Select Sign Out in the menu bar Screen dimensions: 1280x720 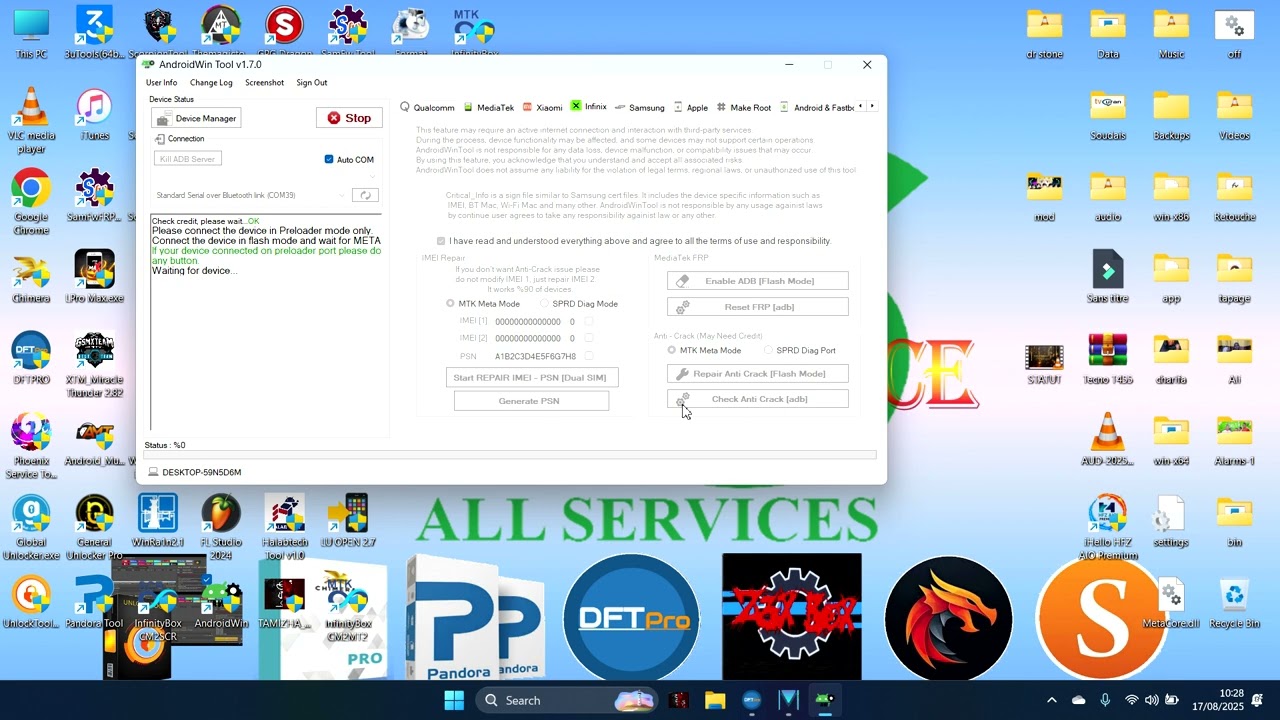[x=311, y=83]
